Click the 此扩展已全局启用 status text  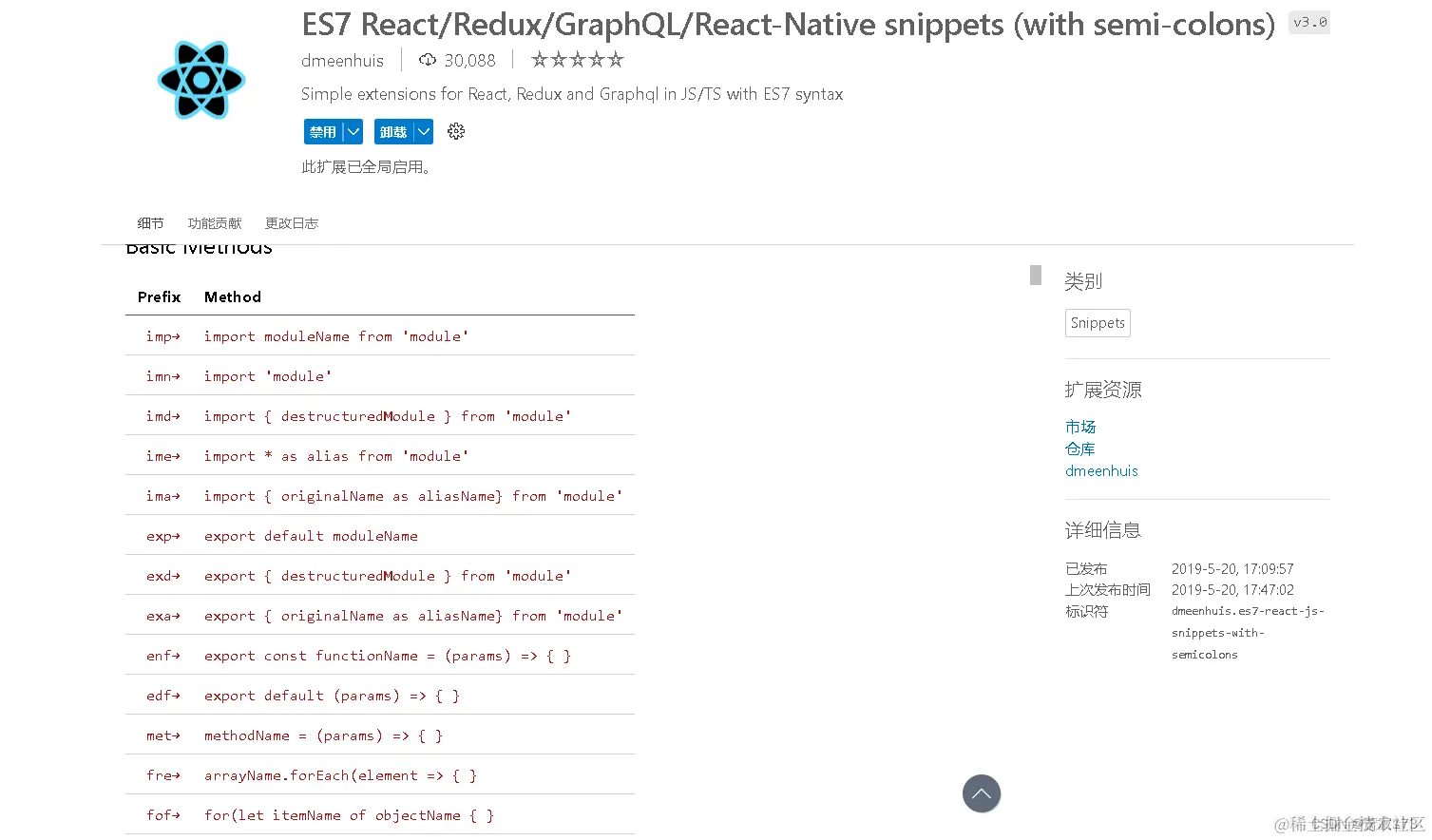tap(367, 167)
